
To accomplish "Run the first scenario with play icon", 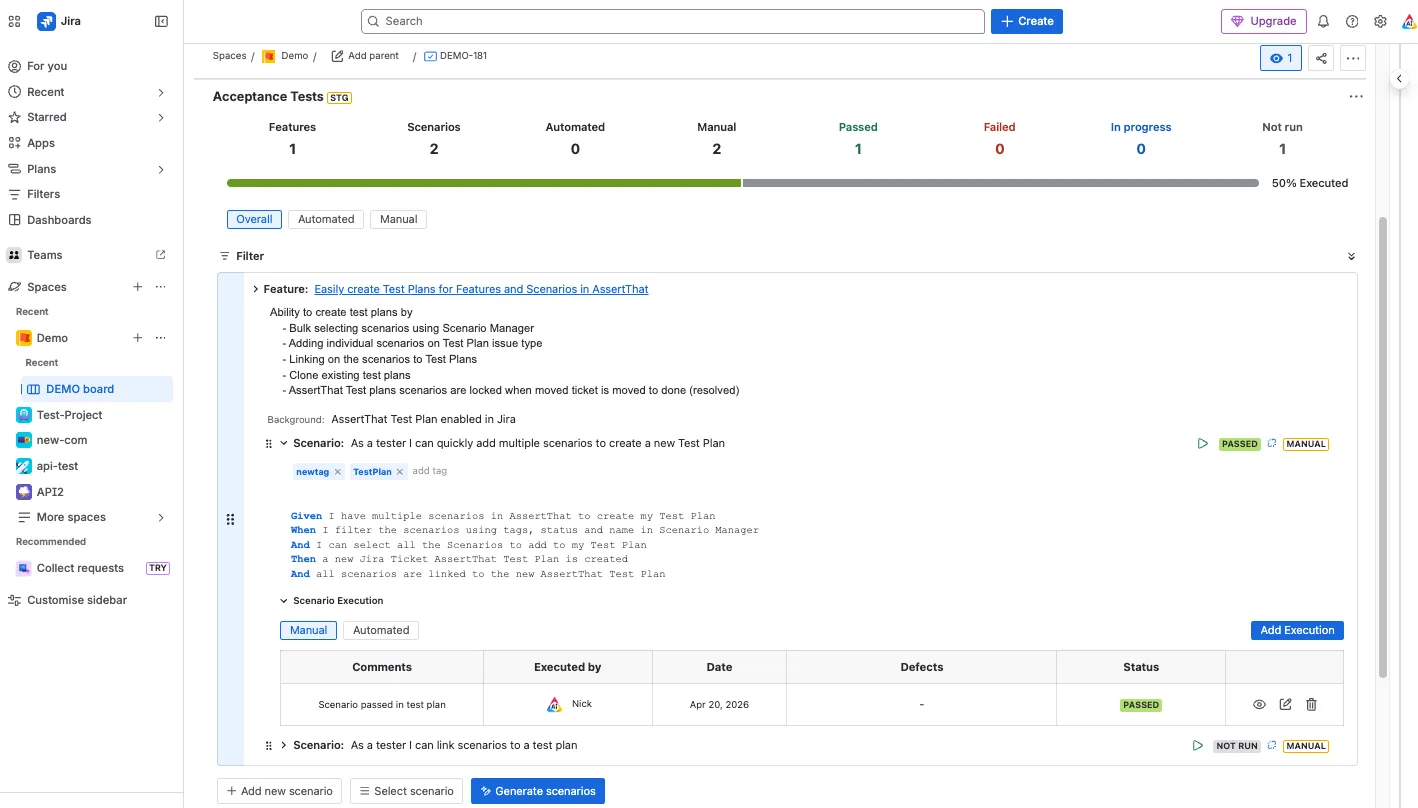I will [1202, 444].
